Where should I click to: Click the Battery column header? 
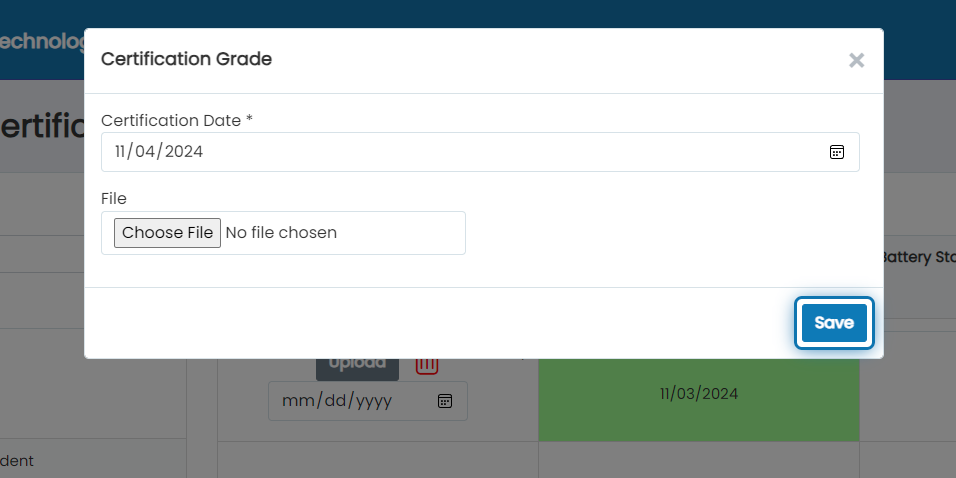[919, 257]
